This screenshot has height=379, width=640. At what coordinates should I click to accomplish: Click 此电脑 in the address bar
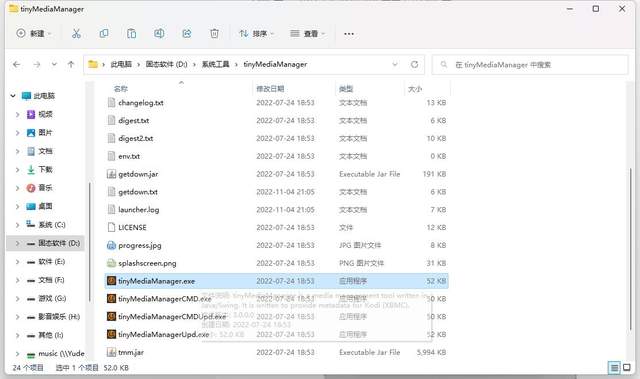[121, 64]
